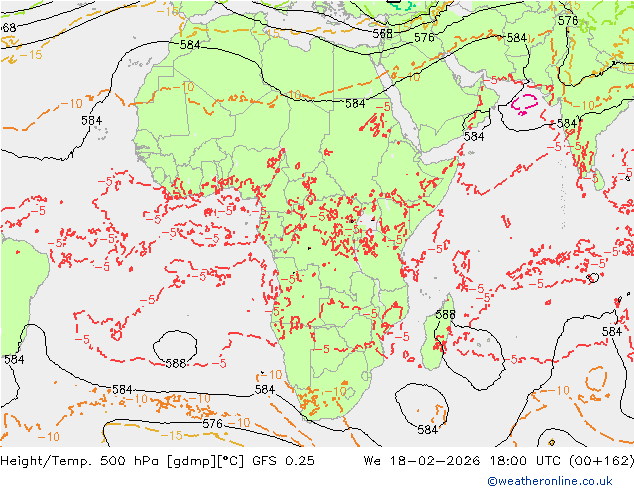Click the -15 label below the southern 576 contour
The image size is (634, 490).
172,435
